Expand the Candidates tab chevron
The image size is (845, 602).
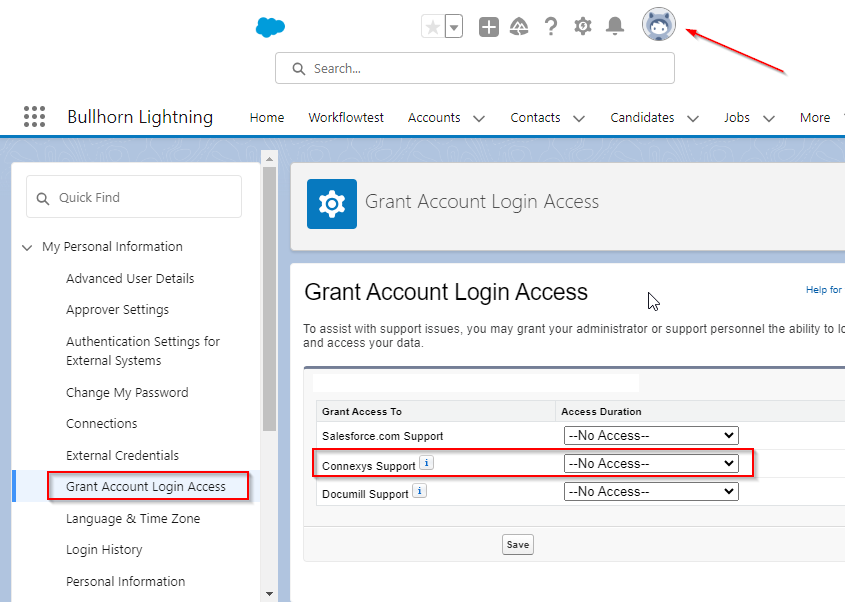(693, 119)
